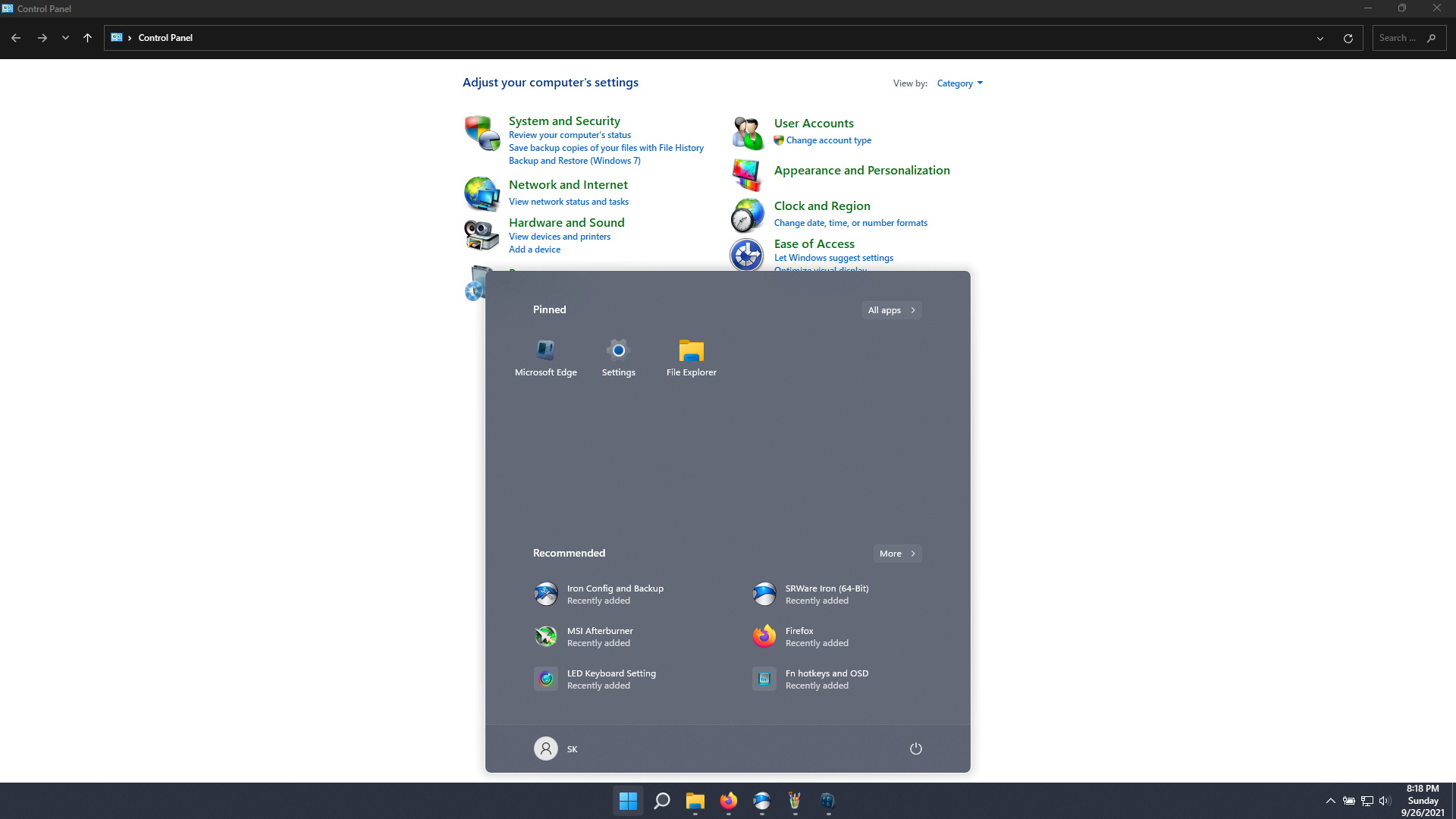This screenshot has height=819, width=1456.
Task: Open Hardware and Sound printer icon
Action: pos(482,234)
